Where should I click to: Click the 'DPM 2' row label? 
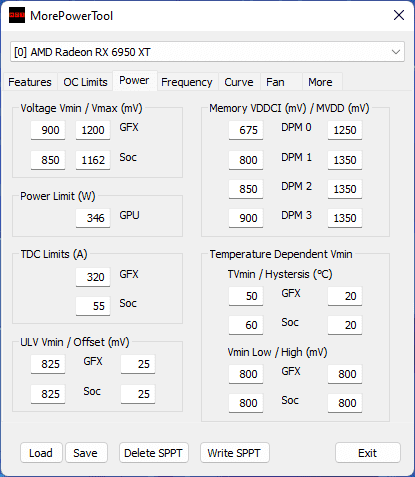296,186
